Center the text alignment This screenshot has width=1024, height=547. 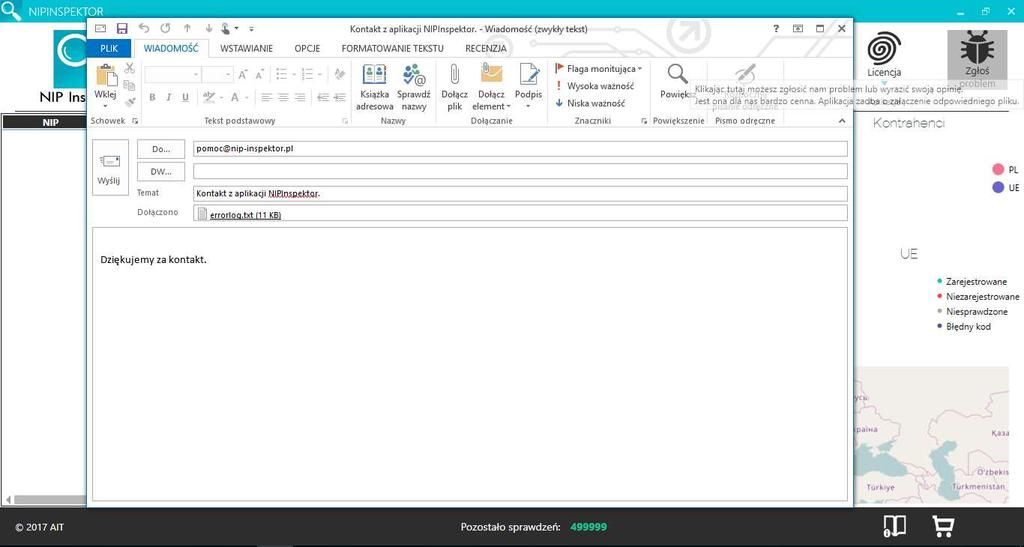[x=283, y=97]
